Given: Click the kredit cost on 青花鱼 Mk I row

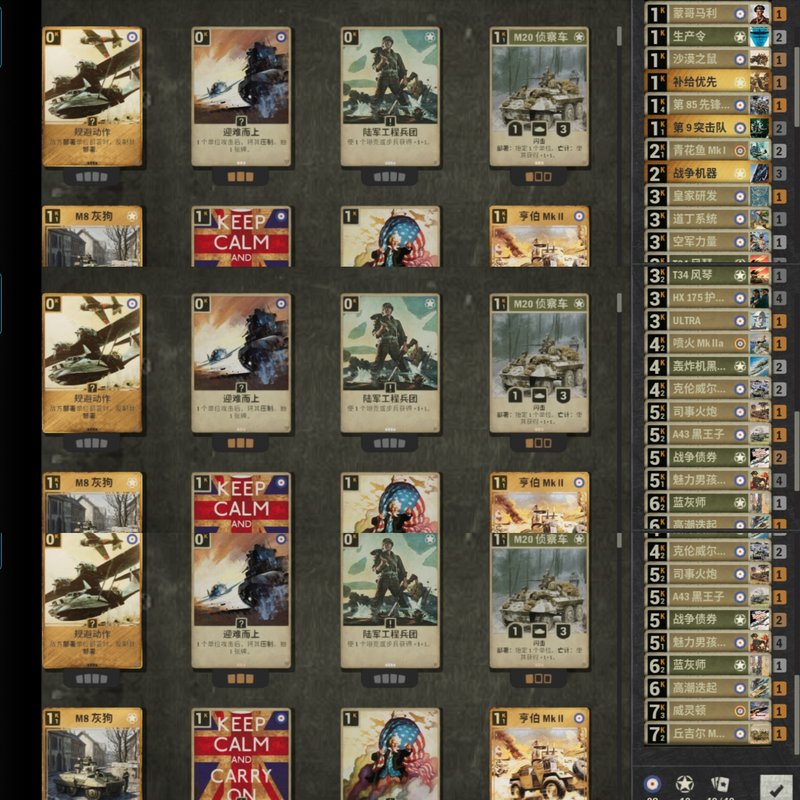Looking at the screenshot, I should coord(657,151).
